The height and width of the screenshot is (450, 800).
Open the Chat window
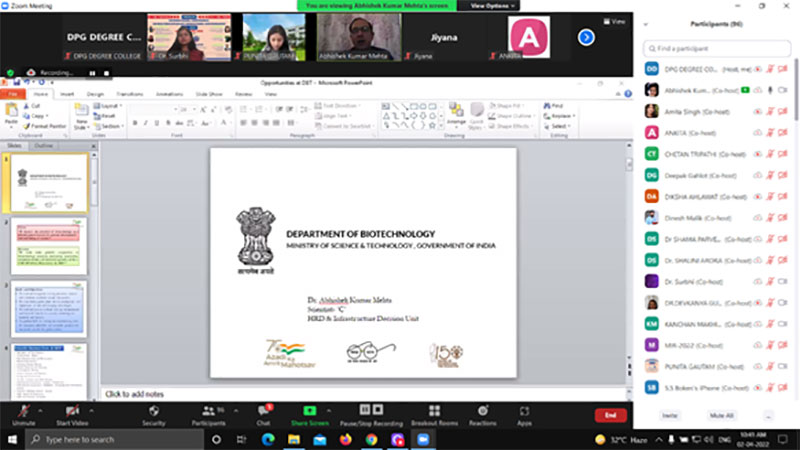coord(263,415)
